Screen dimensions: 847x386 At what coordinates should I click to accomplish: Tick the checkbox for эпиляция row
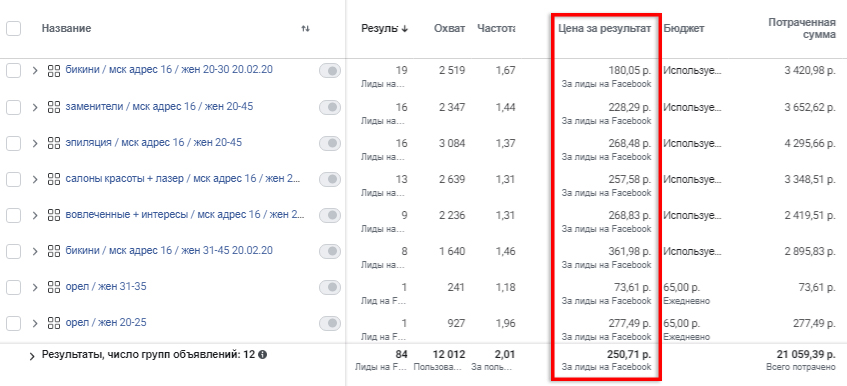pos(14,143)
